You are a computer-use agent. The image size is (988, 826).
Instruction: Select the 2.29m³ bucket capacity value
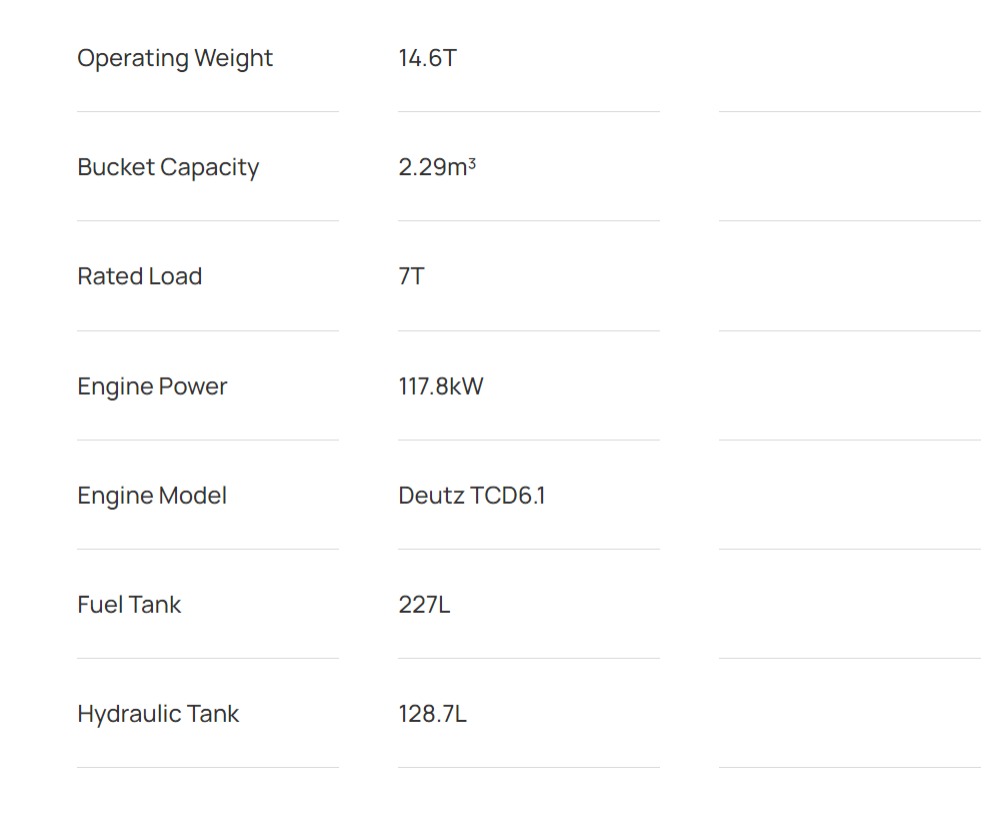tap(436, 167)
